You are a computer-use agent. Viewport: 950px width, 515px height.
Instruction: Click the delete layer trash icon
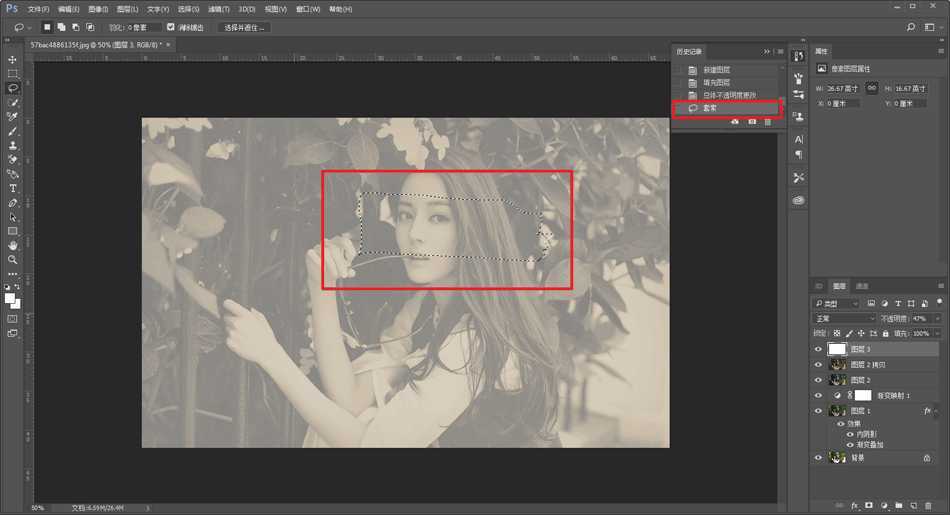(x=928, y=506)
